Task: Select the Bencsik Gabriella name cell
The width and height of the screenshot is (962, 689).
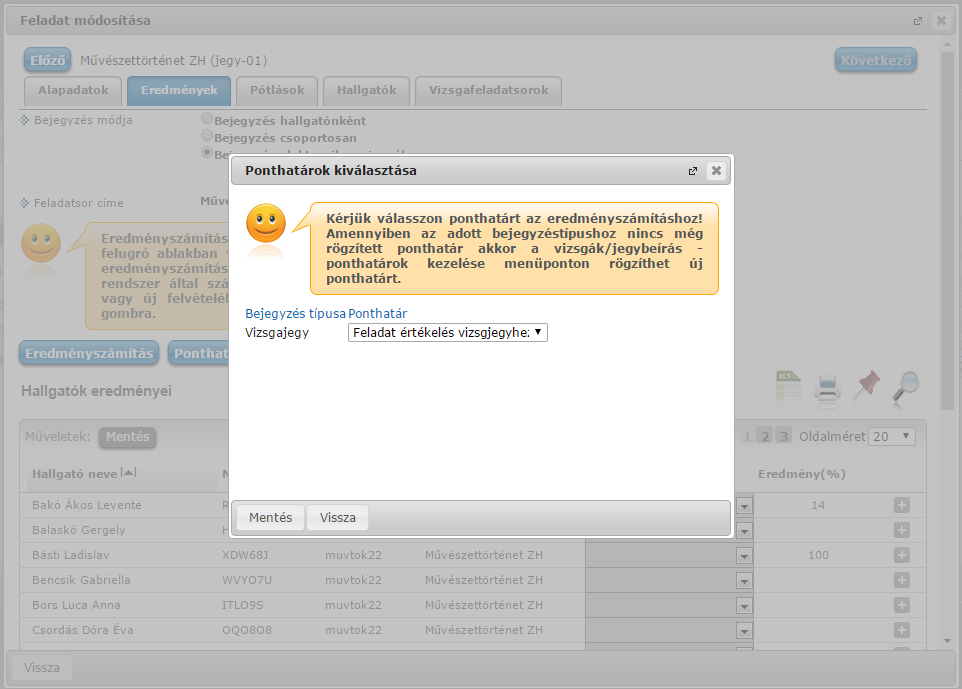Action: pos(81,580)
